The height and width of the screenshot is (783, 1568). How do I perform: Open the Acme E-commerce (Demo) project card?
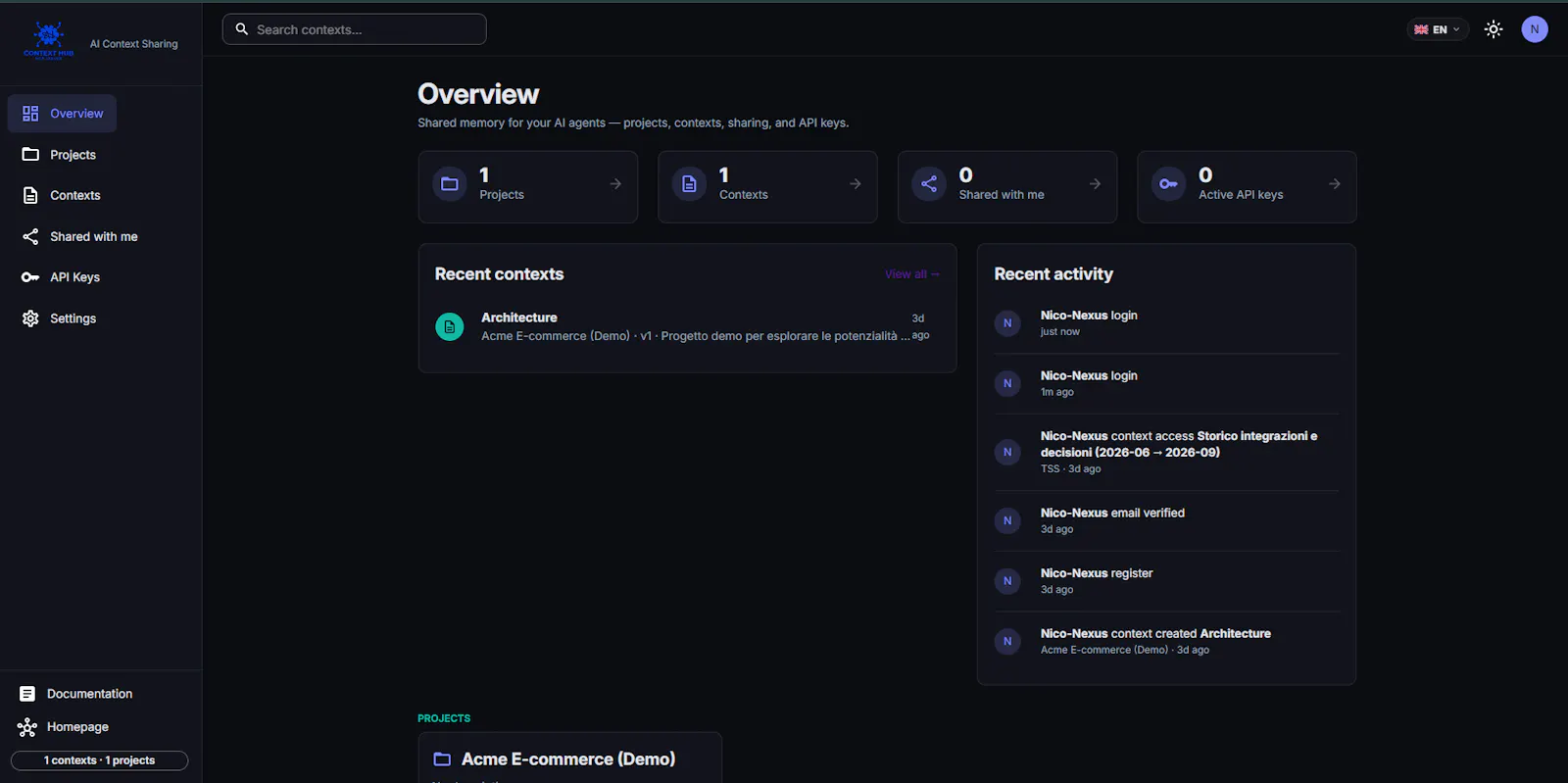(x=570, y=759)
